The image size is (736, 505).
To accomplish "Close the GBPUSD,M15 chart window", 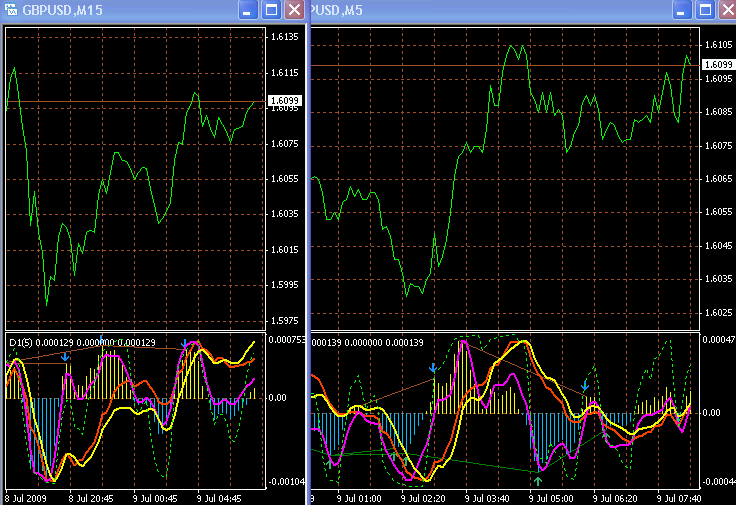I will tap(294, 10).
